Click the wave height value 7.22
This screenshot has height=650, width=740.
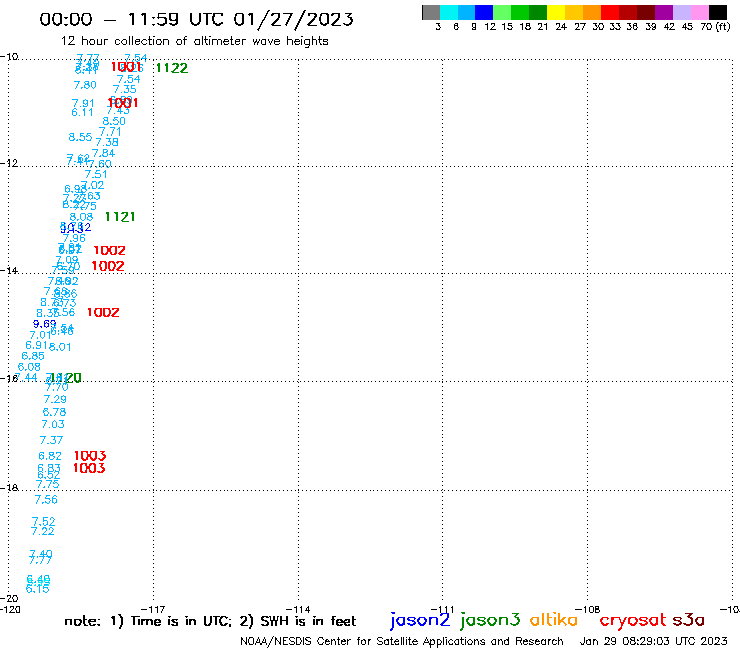(43, 531)
